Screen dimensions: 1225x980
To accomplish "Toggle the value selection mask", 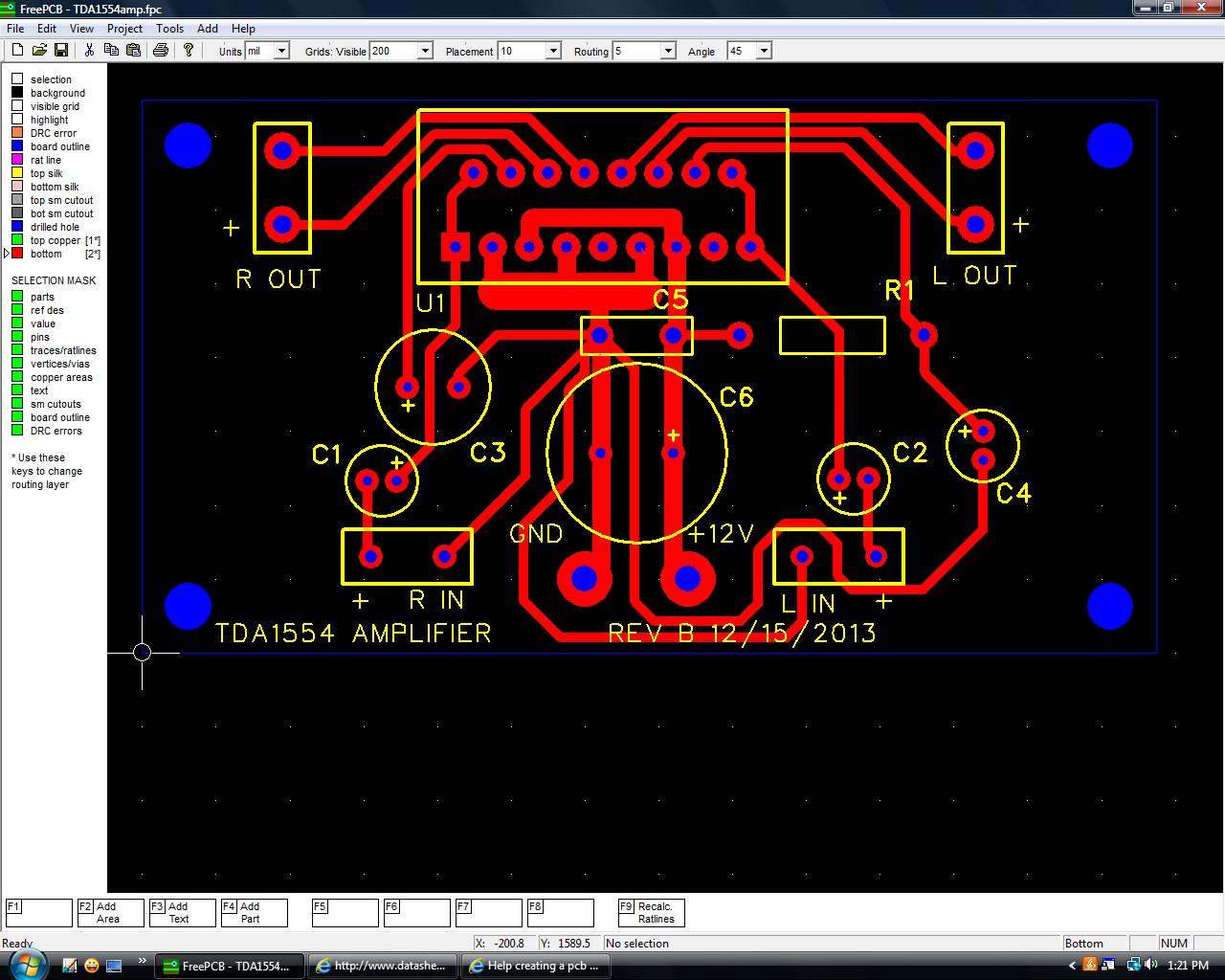I will coord(17,323).
